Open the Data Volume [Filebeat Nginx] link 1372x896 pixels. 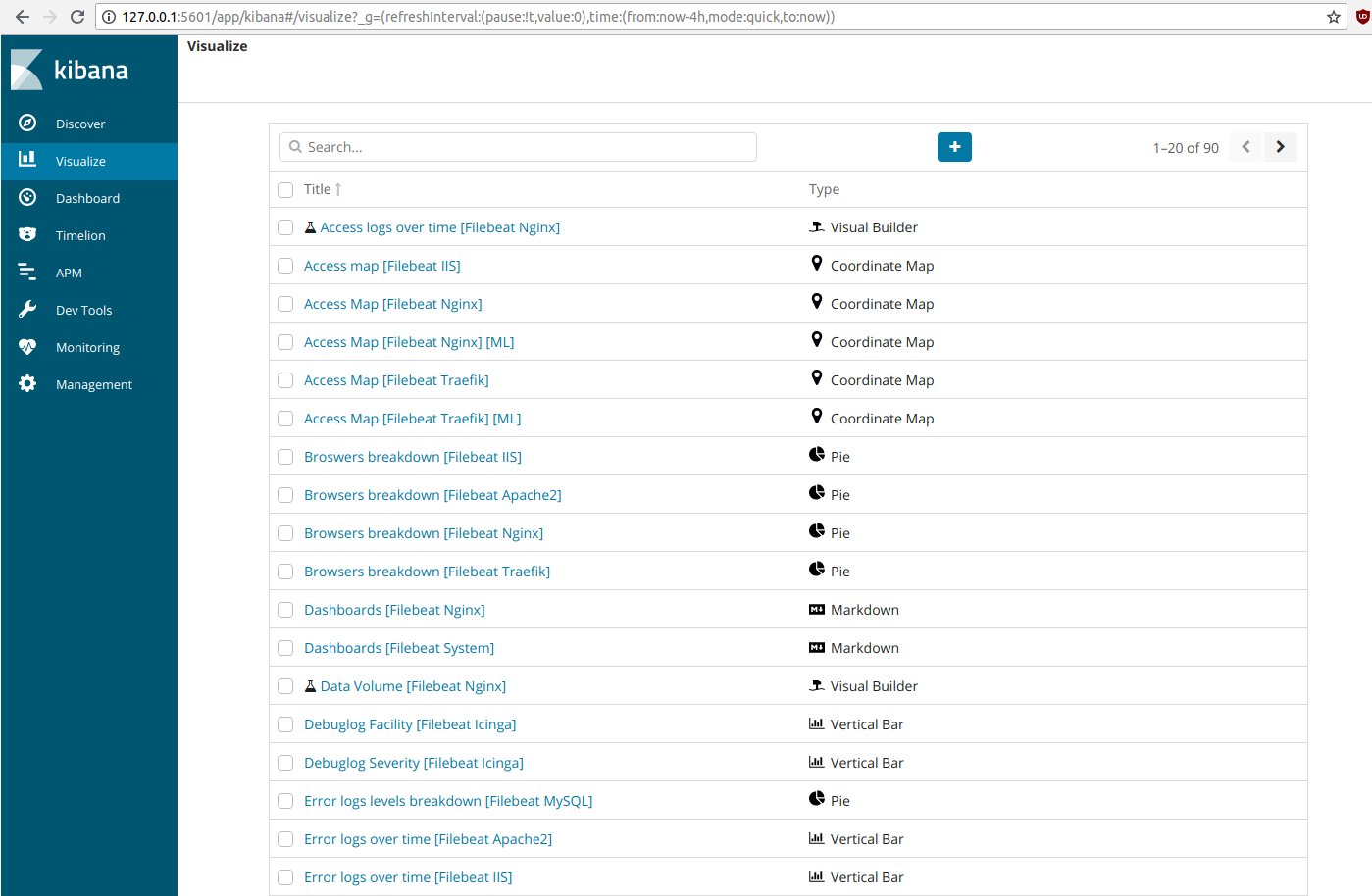tap(413, 686)
